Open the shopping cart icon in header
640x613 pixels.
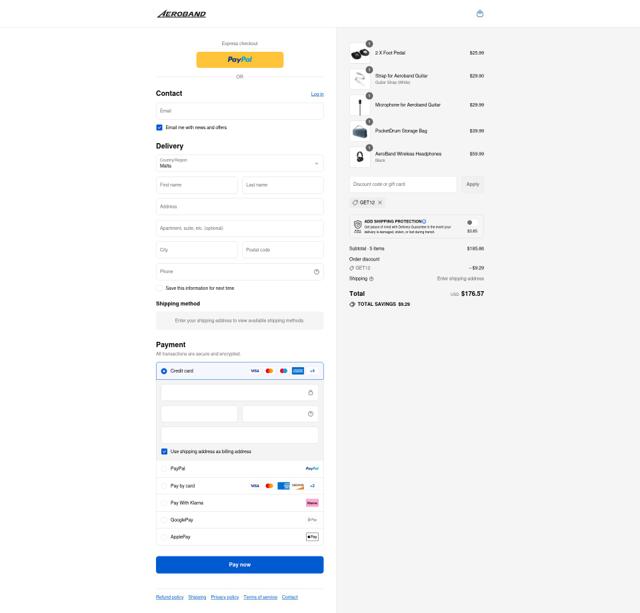click(x=480, y=14)
